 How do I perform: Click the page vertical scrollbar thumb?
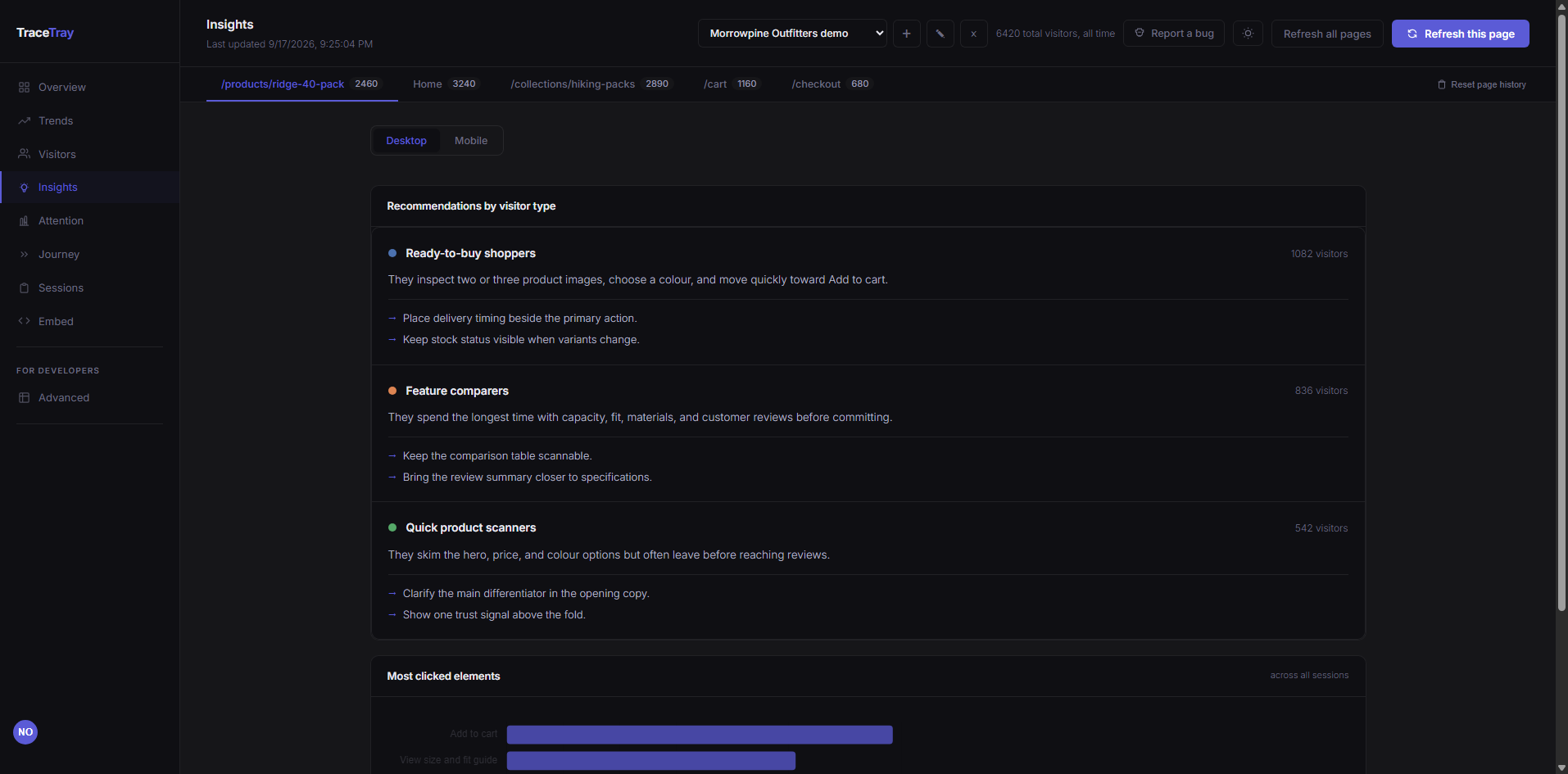coord(1561,311)
